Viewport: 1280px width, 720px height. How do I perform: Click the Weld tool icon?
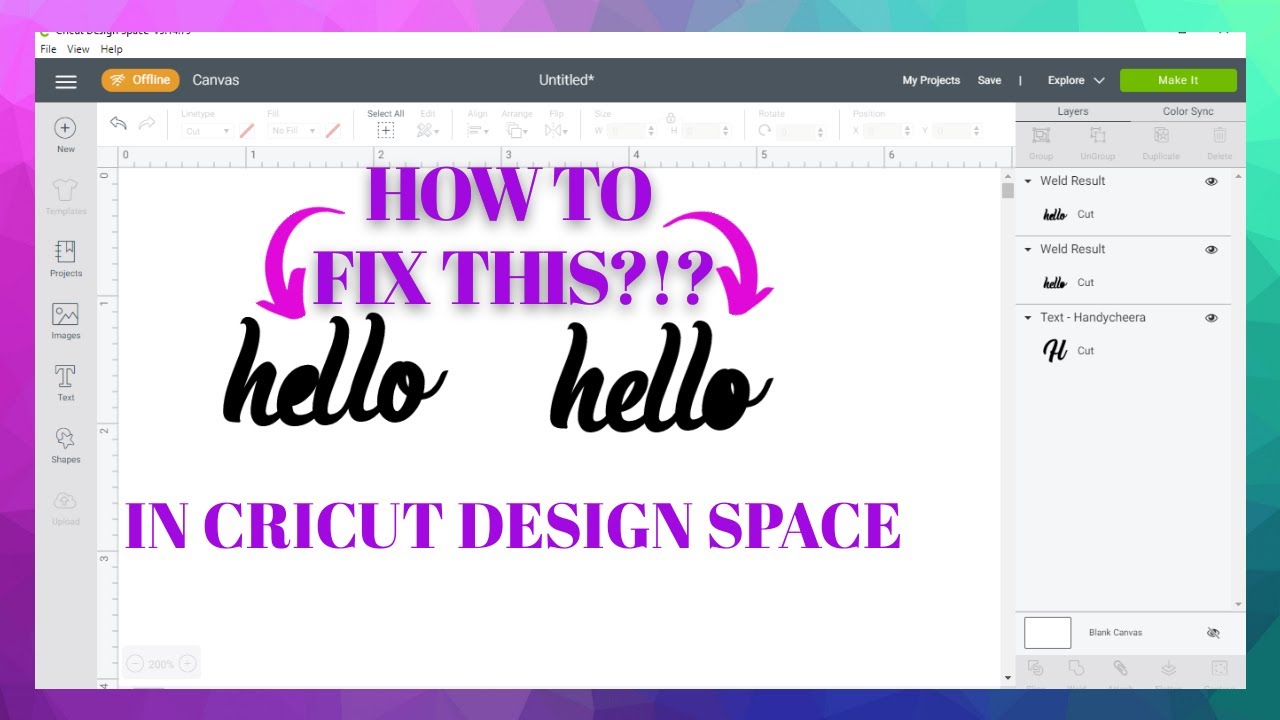pyautogui.click(x=1076, y=668)
